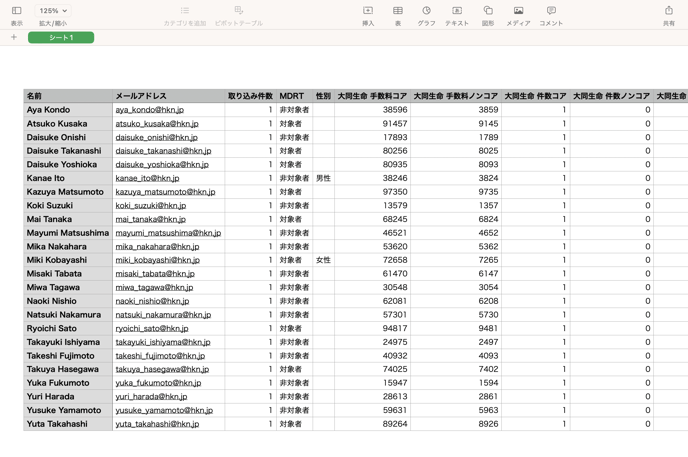Open the View (表示) sidebar options
Screen dimensions: 688x457
(17, 11)
